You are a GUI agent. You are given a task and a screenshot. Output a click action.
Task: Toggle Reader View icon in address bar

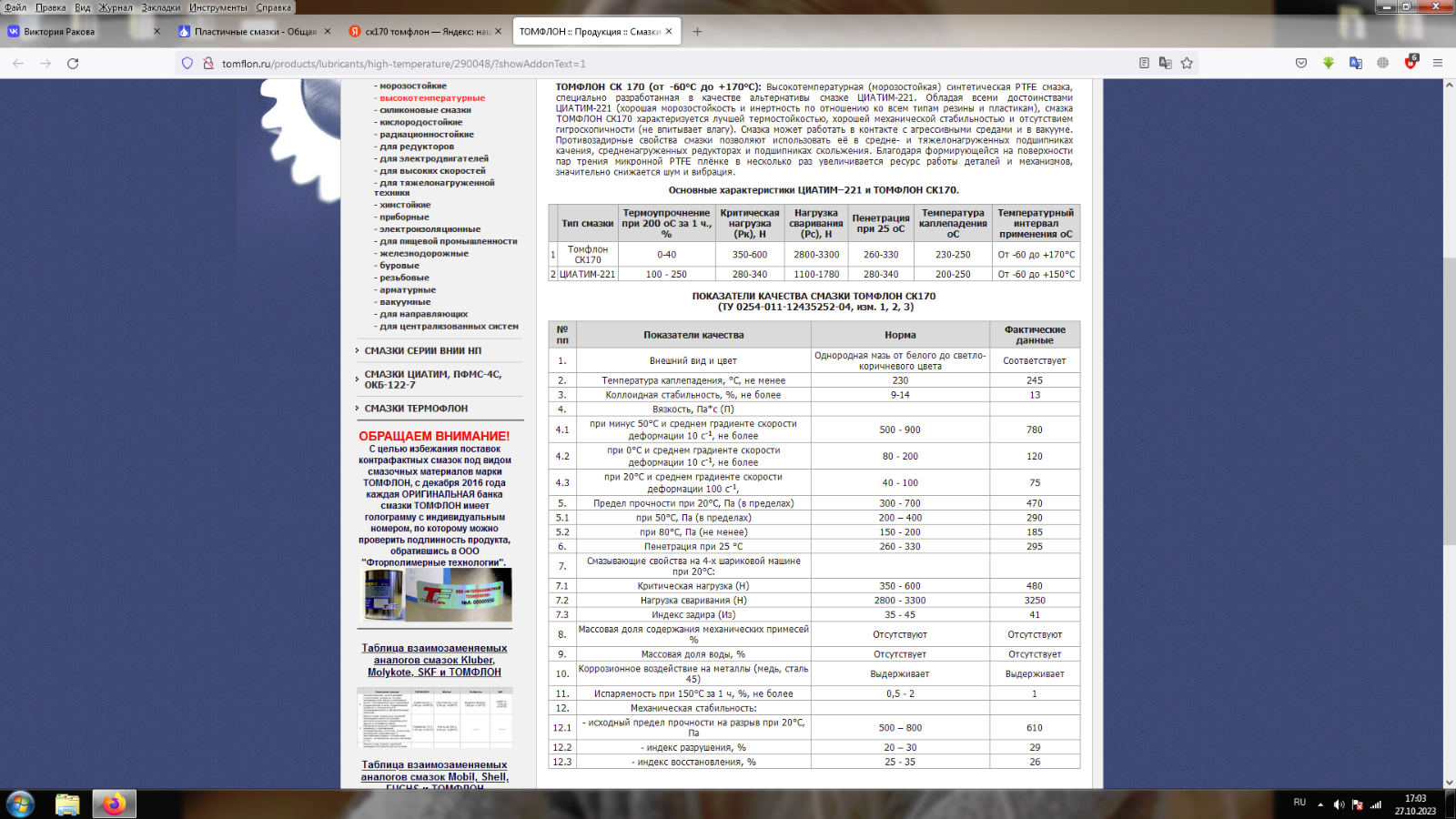(x=1144, y=63)
